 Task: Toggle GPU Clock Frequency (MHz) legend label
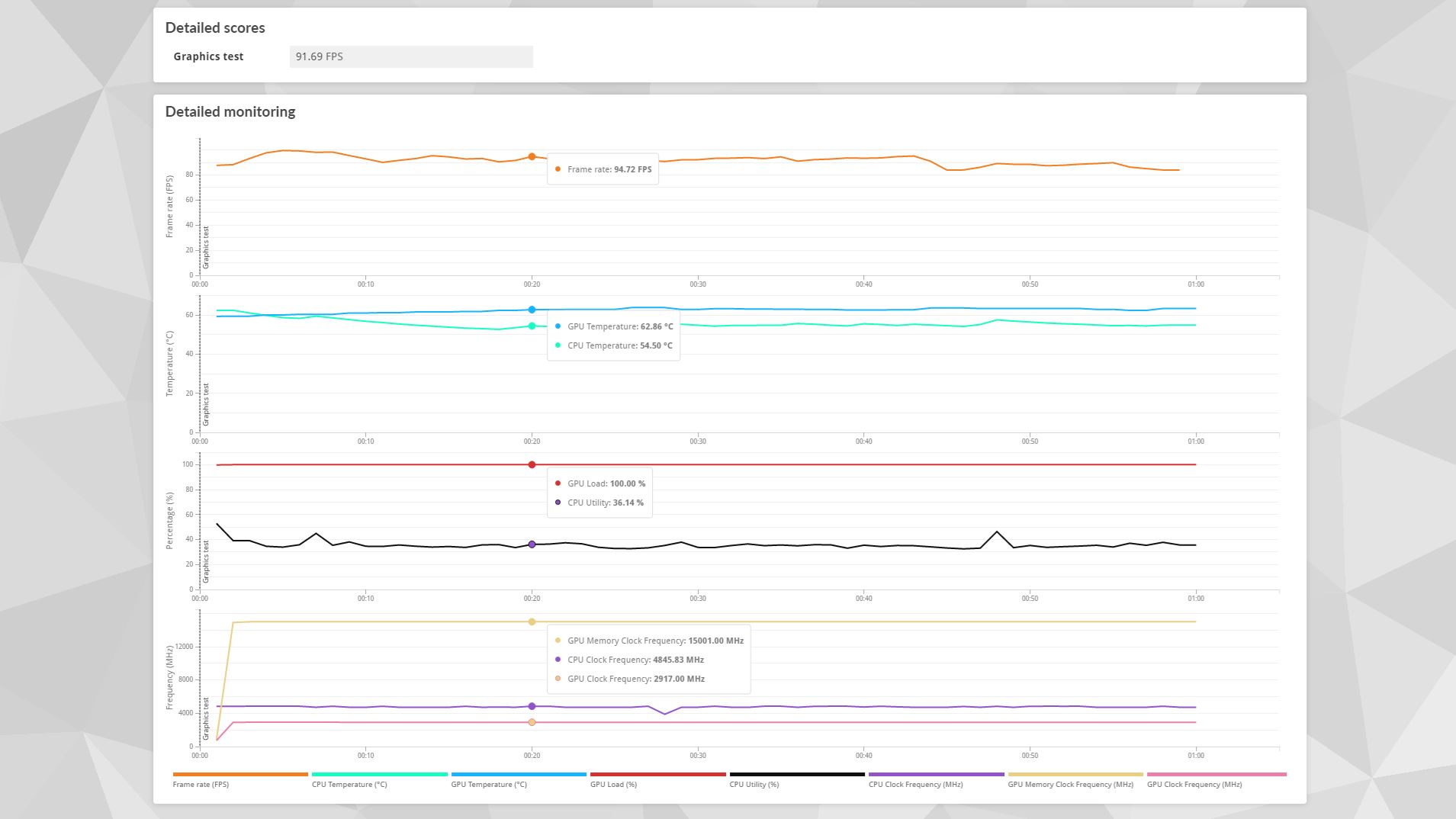tap(1194, 784)
